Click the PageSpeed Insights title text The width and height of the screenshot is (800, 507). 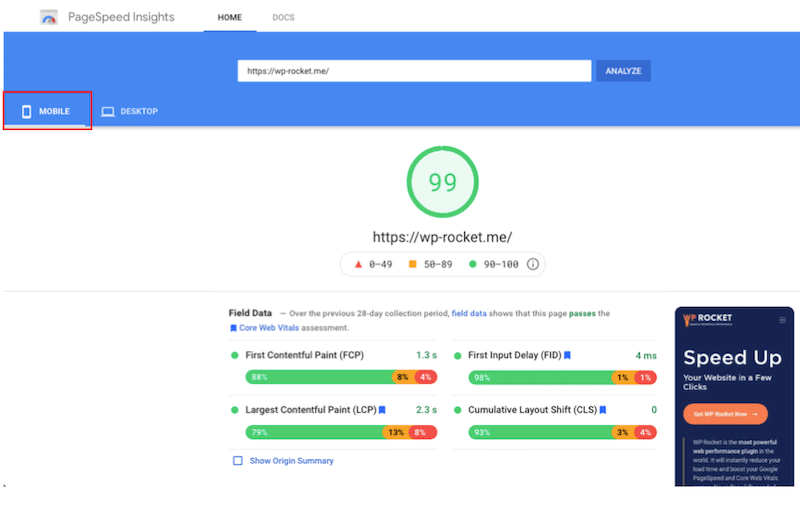point(121,17)
